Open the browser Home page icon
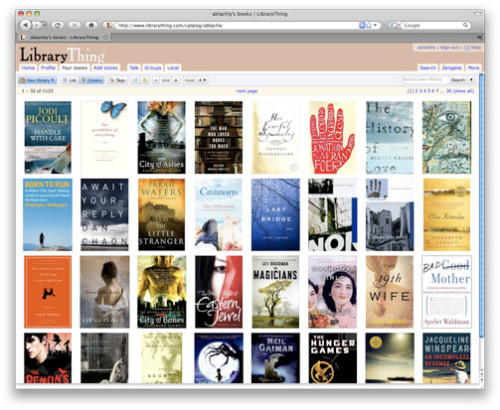 pyautogui.click(x=91, y=25)
